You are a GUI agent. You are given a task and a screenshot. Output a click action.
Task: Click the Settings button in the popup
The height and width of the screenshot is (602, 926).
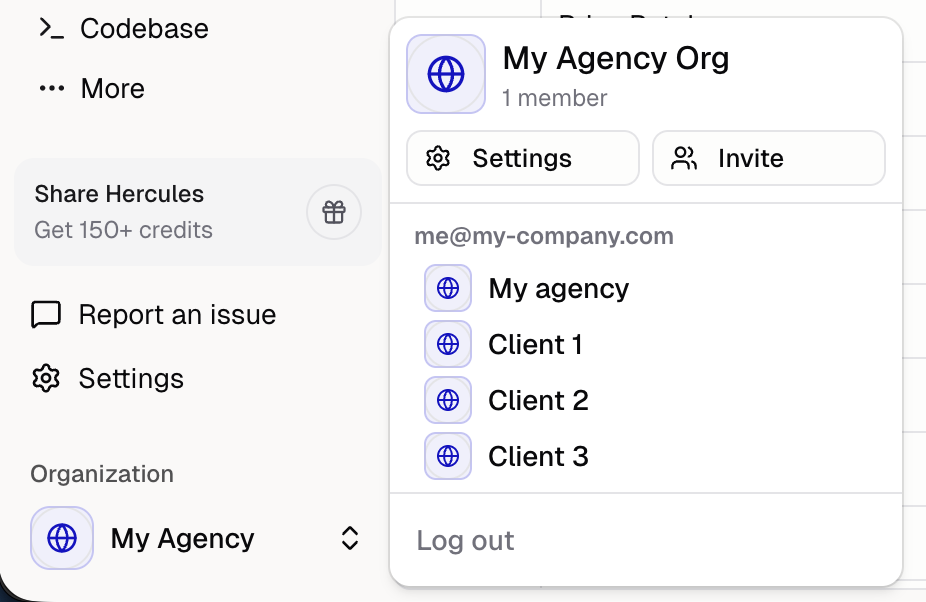[522, 157]
